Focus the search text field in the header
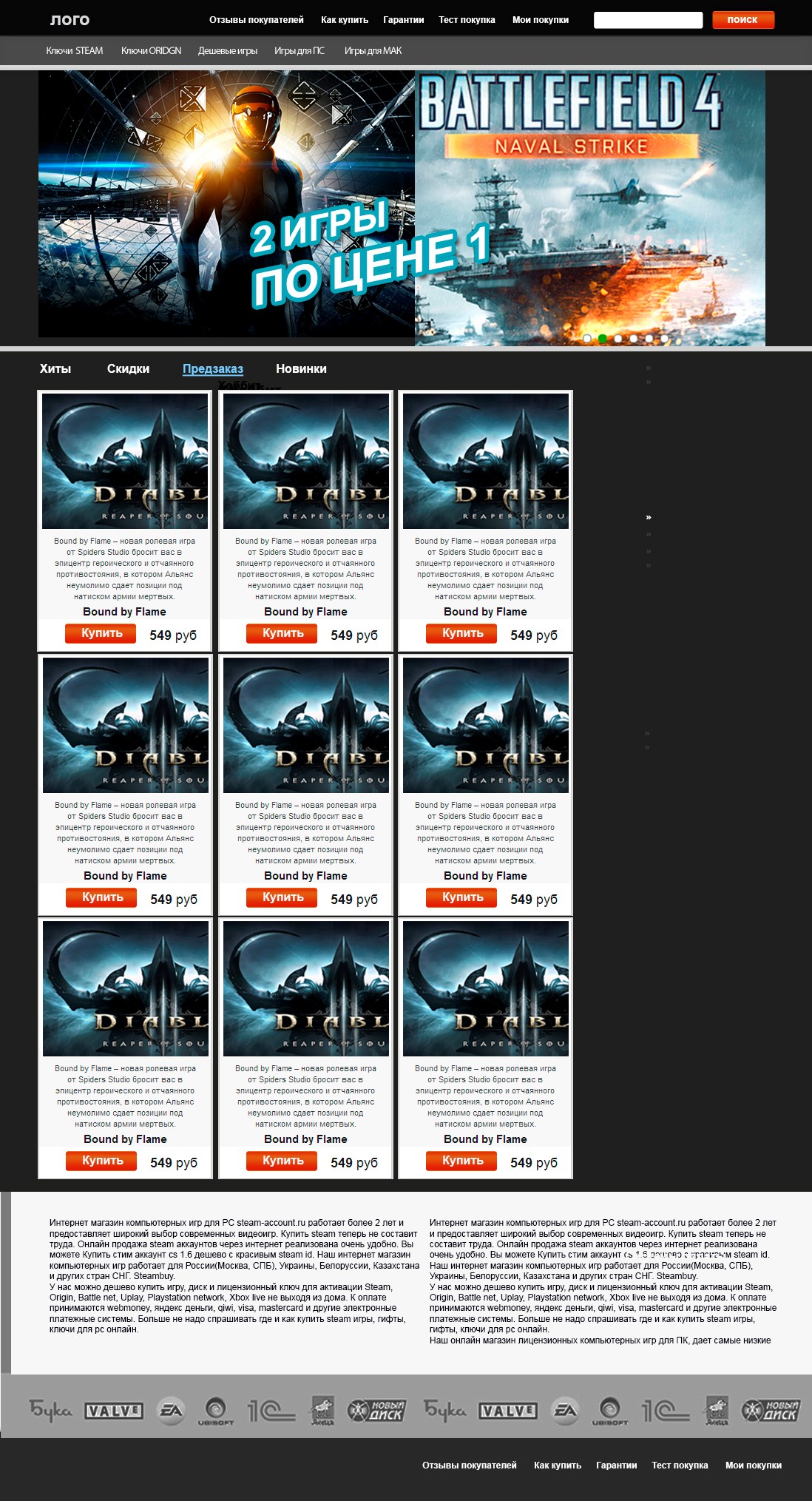The image size is (812, 1501). [648, 20]
